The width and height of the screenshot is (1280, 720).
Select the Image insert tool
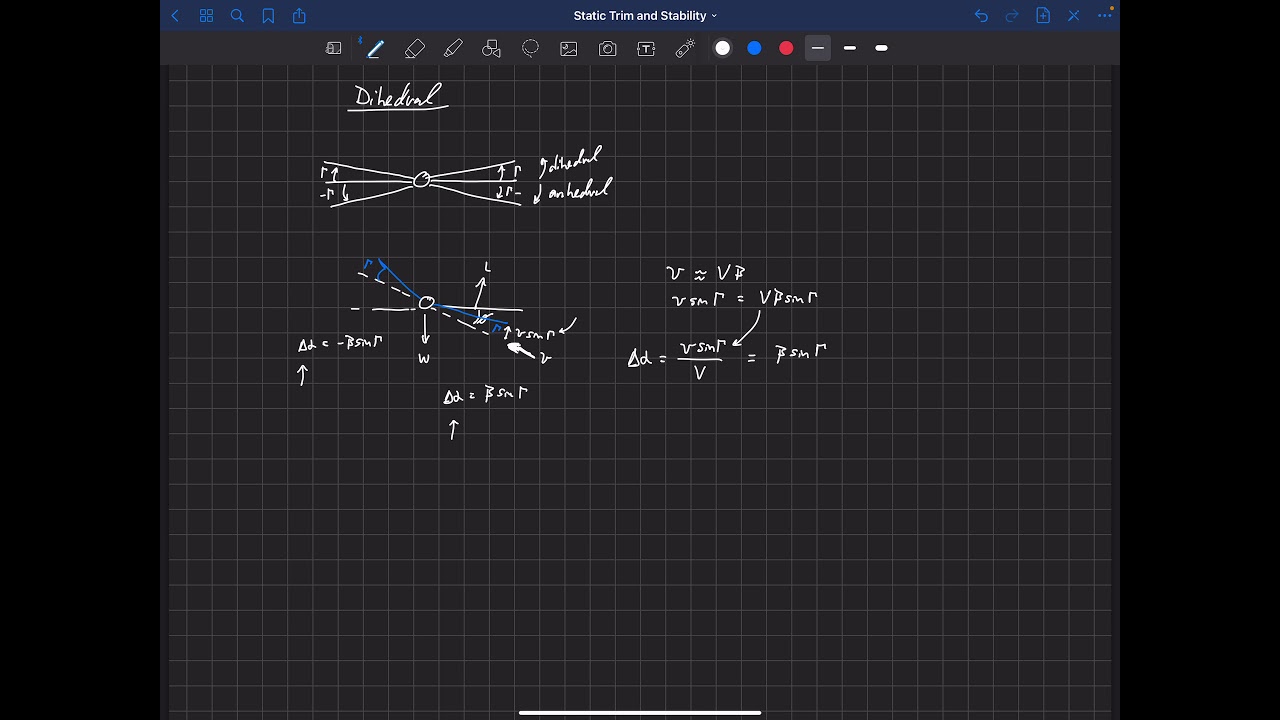569,48
